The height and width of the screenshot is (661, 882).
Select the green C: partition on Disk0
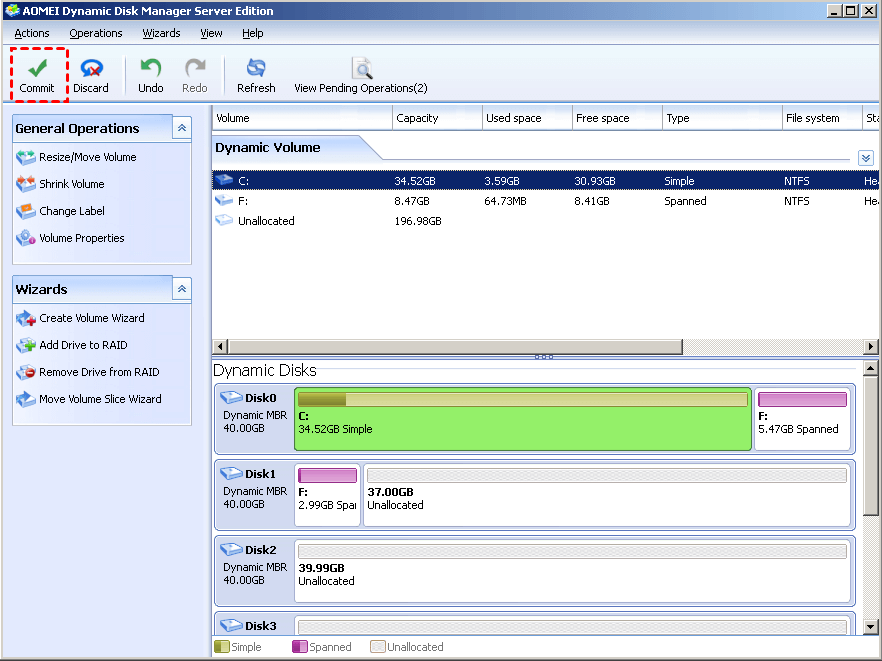pos(523,422)
